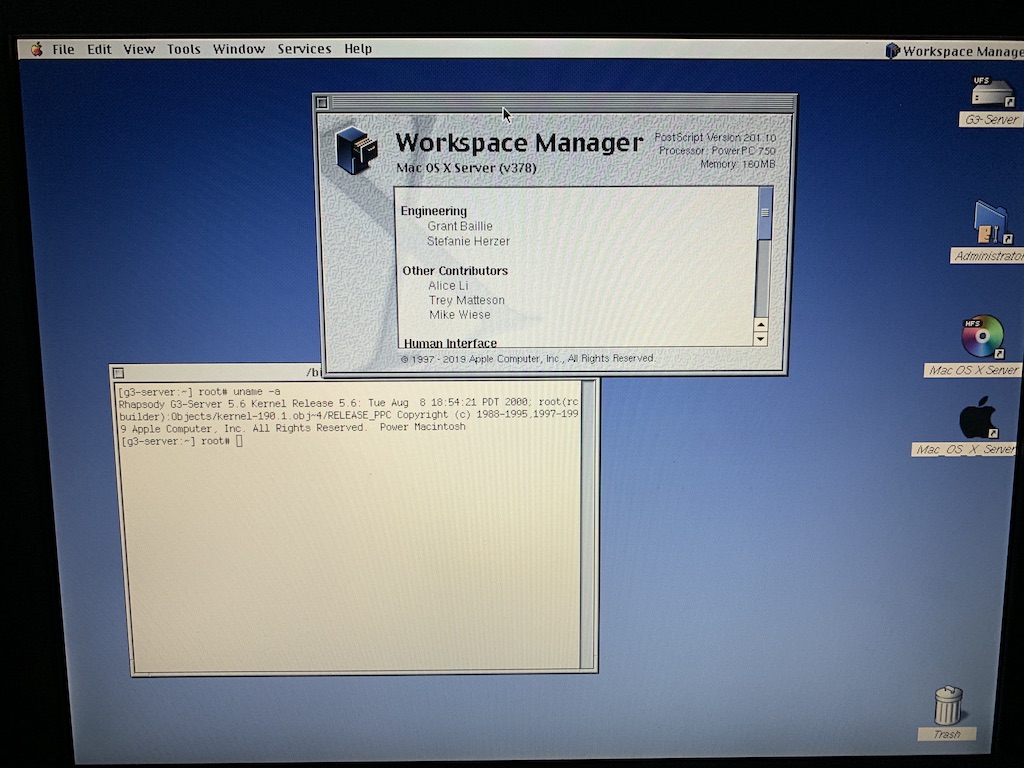Screen dimensions: 1024x768
Task: Open the File menu
Action: (63, 49)
